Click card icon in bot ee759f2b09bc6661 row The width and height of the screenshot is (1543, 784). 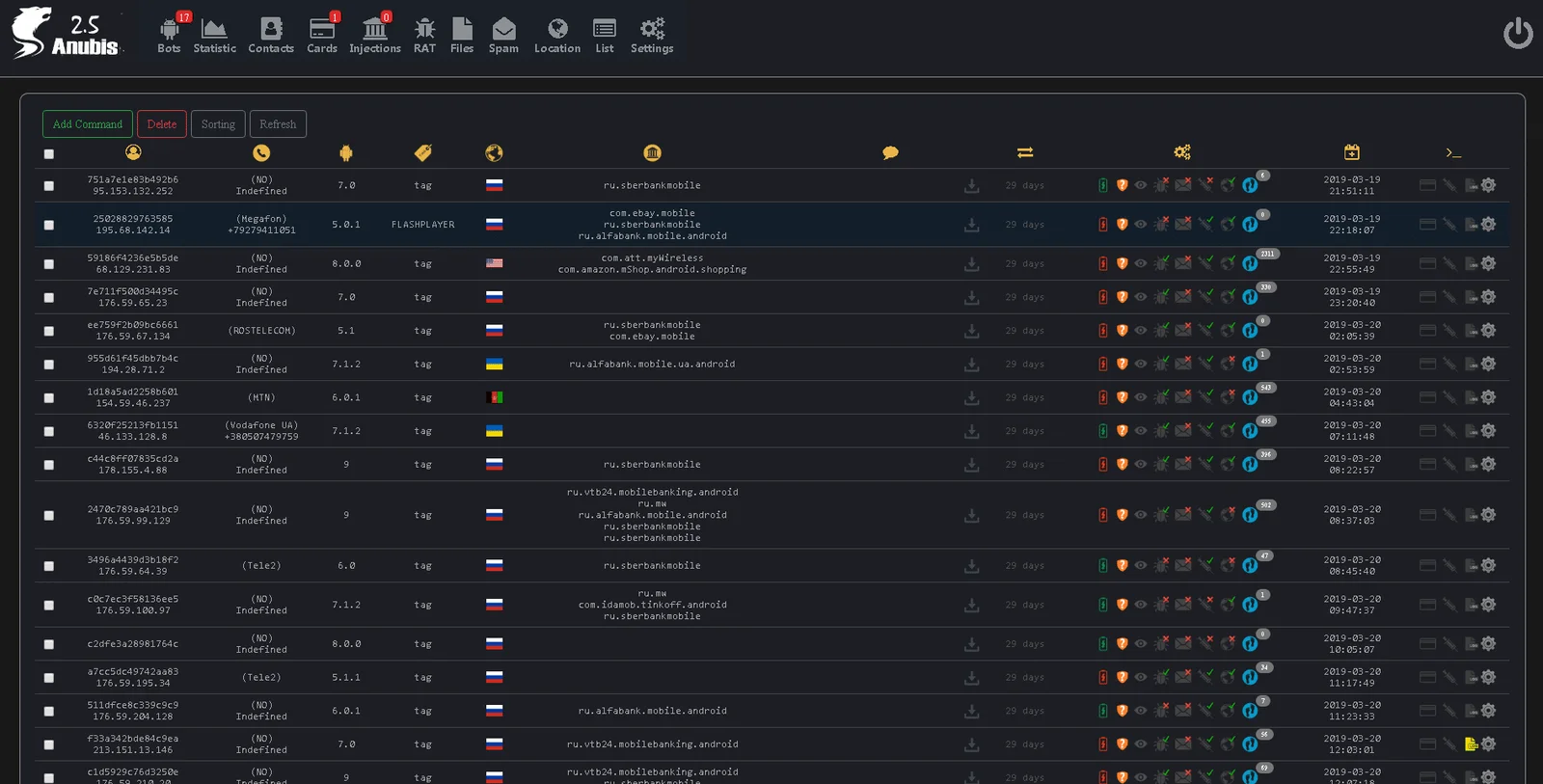point(1428,331)
